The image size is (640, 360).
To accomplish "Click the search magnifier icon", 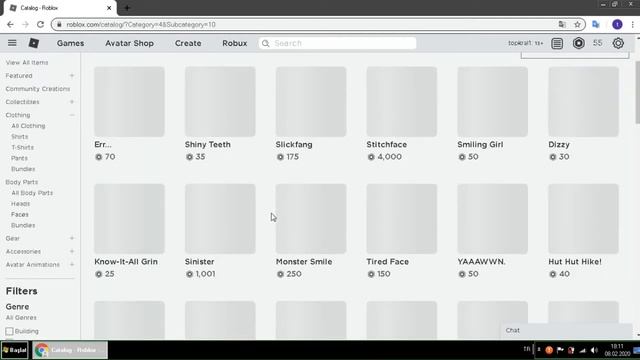I will 266,43.
